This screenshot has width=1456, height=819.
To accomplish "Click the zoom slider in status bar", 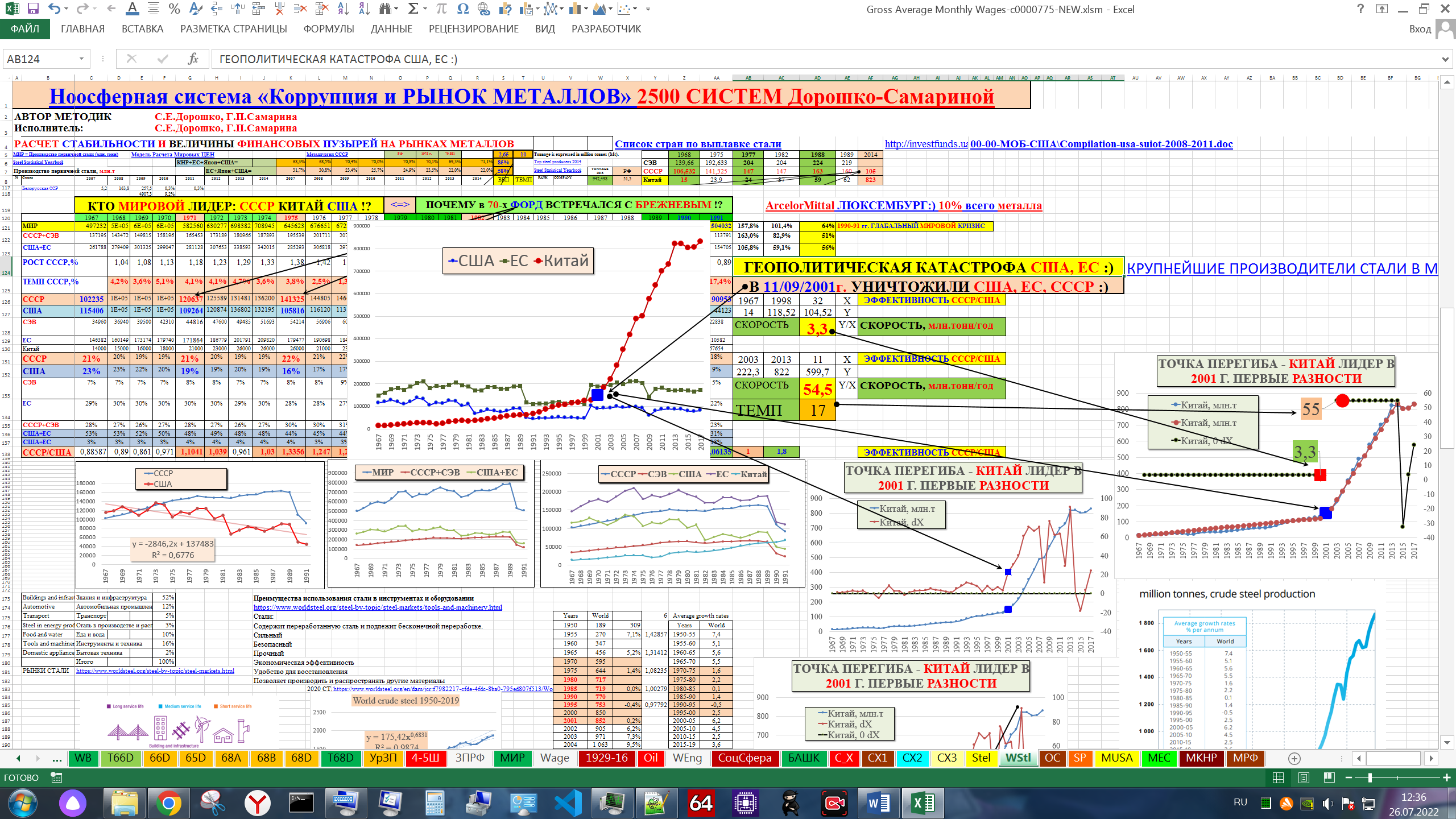I will 1370,777.
